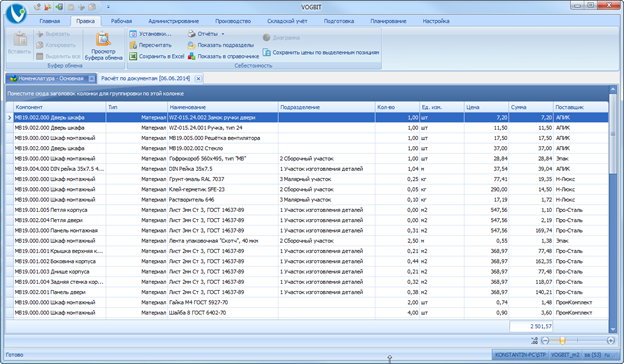
Task: Select the DIN Рейка 35x7.5 name cell
Action: click(223, 169)
